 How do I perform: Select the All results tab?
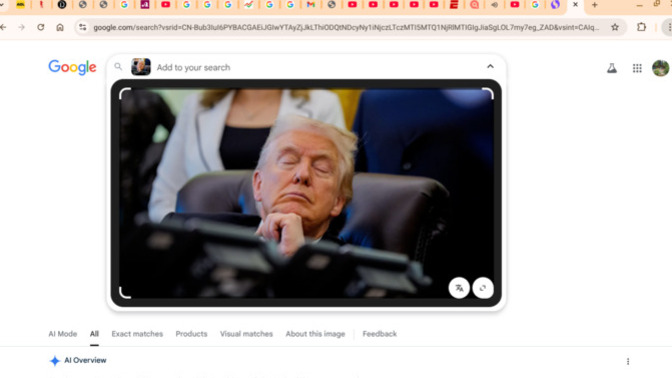pos(94,334)
